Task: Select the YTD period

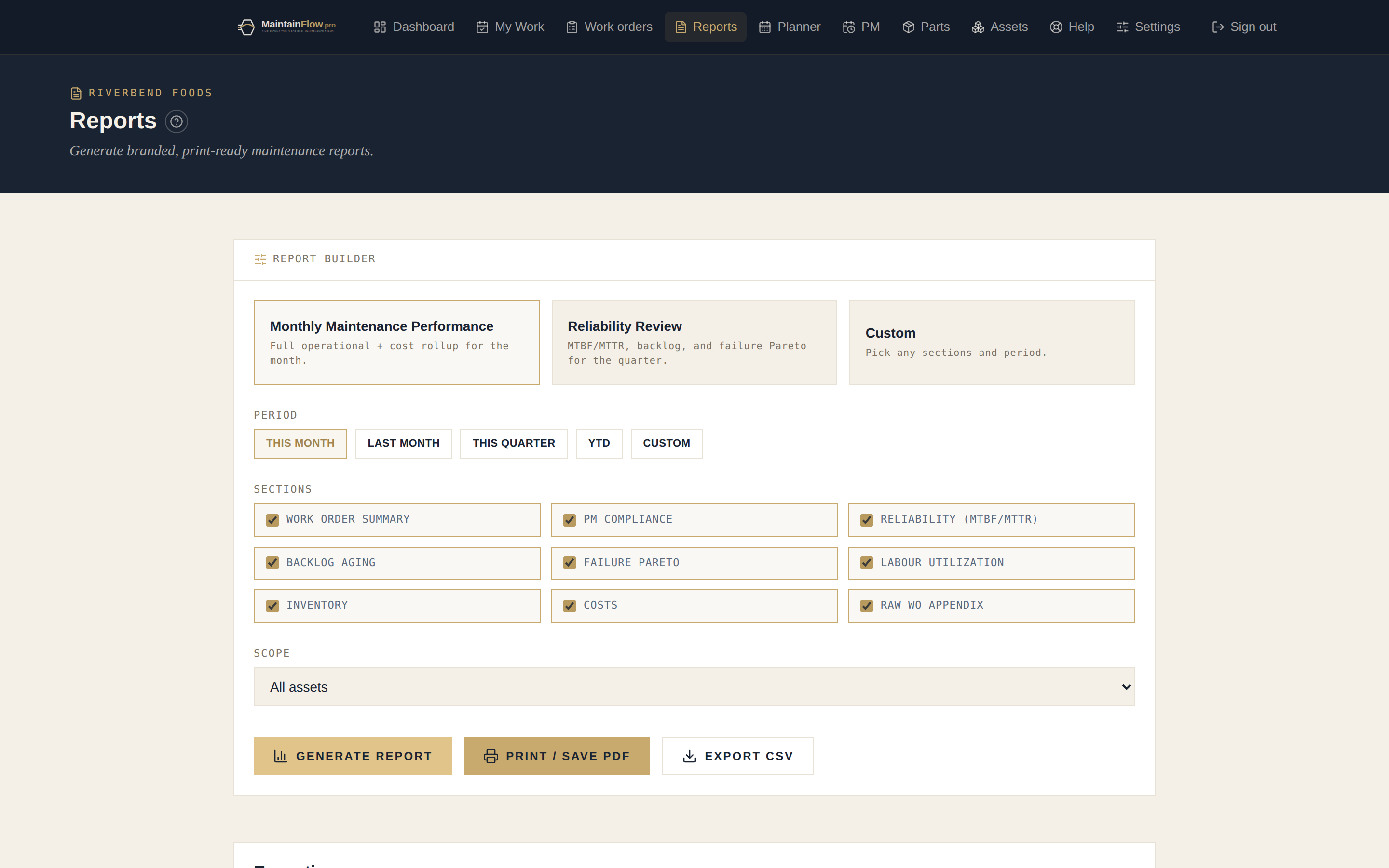Action: click(x=599, y=443)
